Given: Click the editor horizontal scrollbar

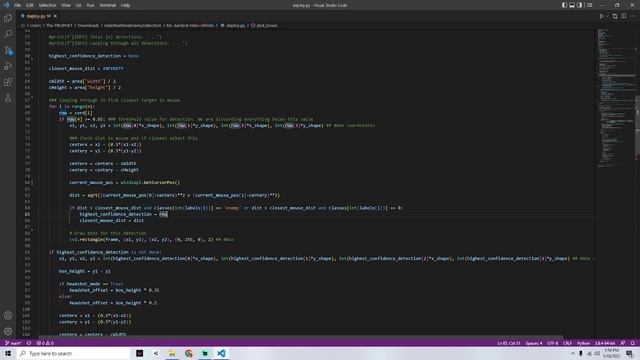Looking at the screenshot, I should [x=300, y=337].
